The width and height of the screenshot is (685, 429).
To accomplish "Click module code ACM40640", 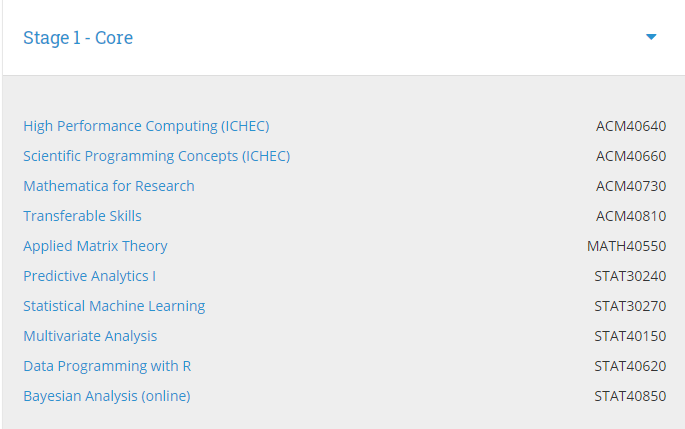I will pos(630,126).
